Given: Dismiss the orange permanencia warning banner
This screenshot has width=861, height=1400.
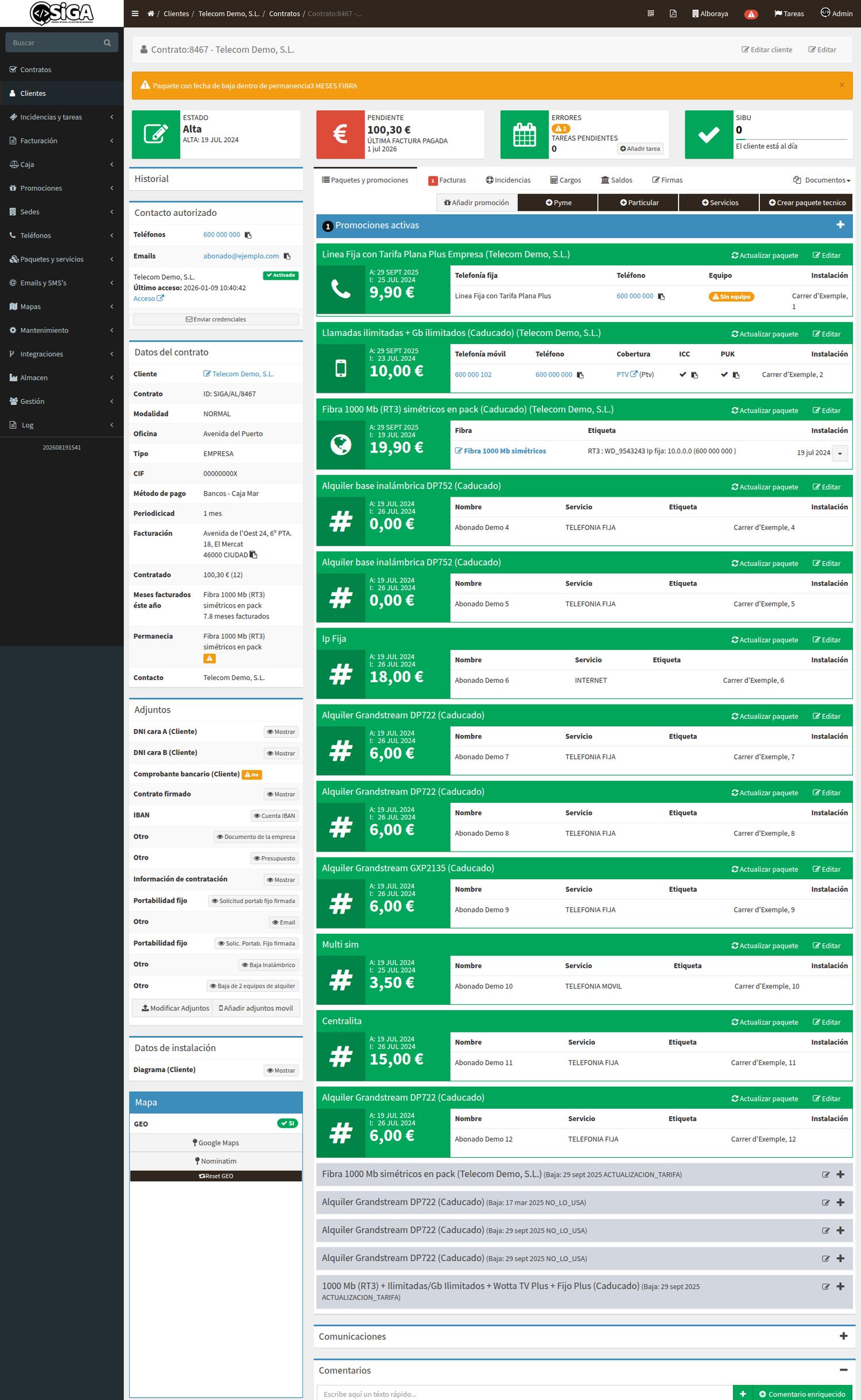Looking at the screenshot, I should pos(841,85).
